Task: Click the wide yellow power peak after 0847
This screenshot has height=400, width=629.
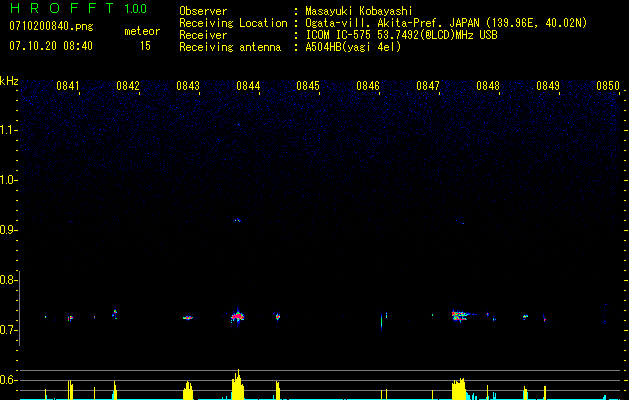Action: point(459,388)
